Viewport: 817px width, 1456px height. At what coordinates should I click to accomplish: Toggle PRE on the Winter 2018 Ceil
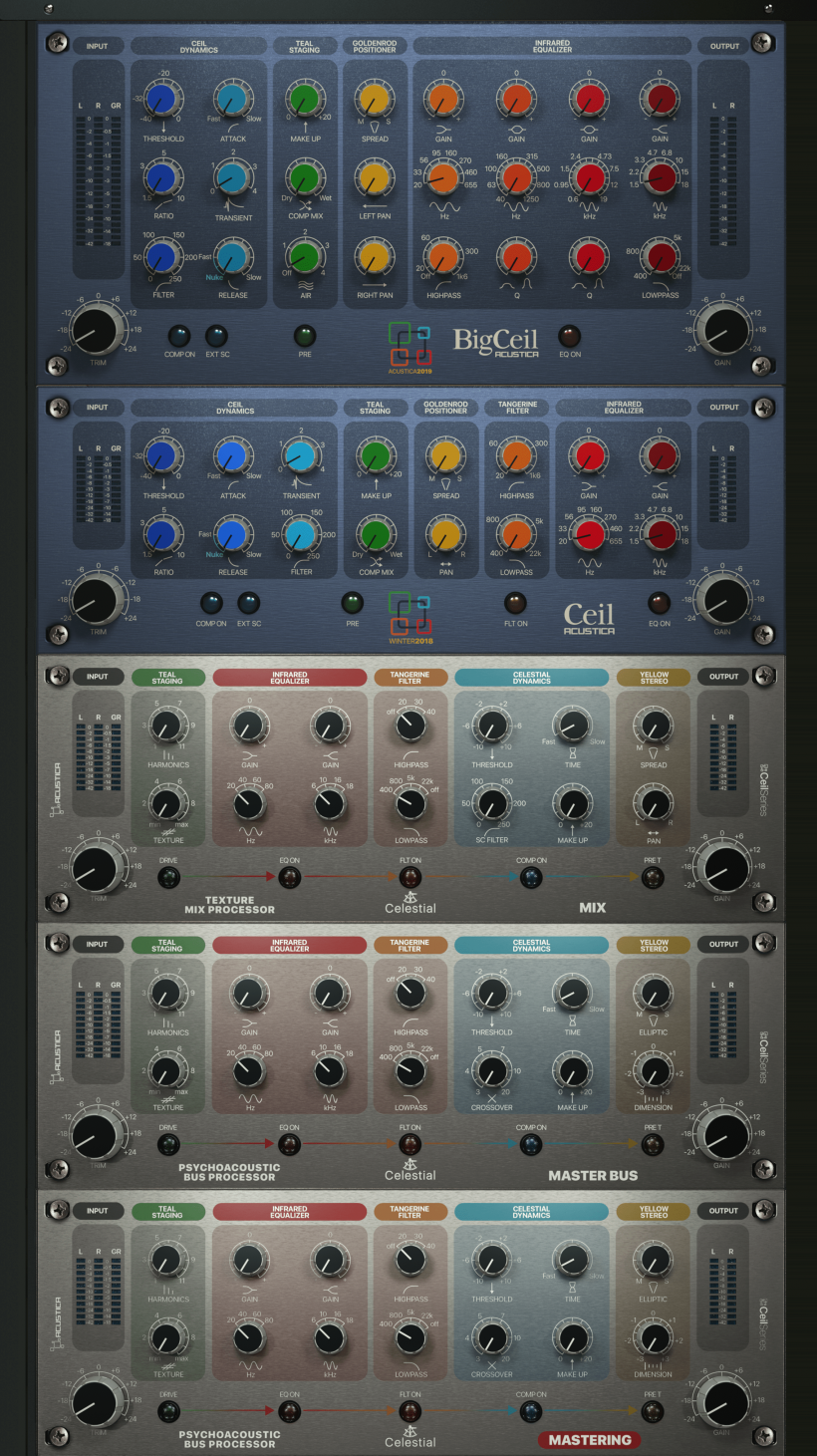click(x=352, y=603)
